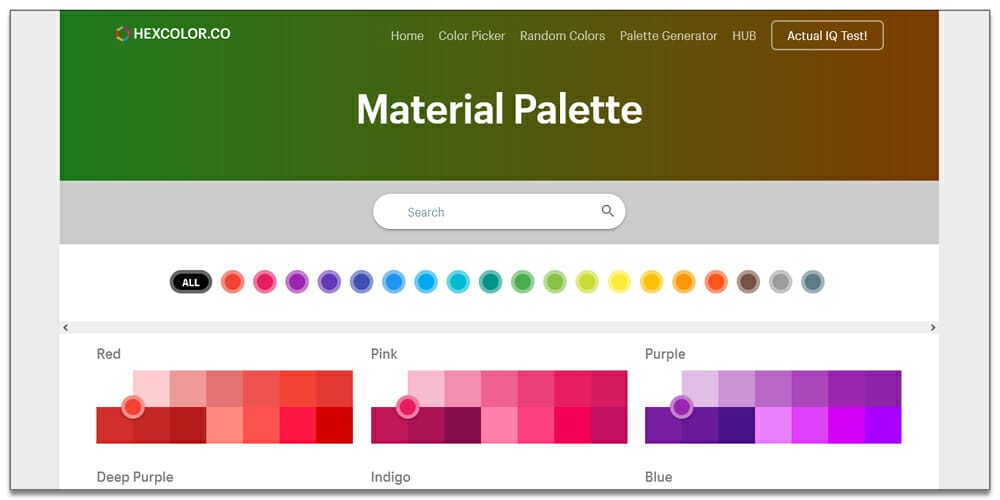
Task: Select the yellow color filter circle
Action: (x=619, y=282)
